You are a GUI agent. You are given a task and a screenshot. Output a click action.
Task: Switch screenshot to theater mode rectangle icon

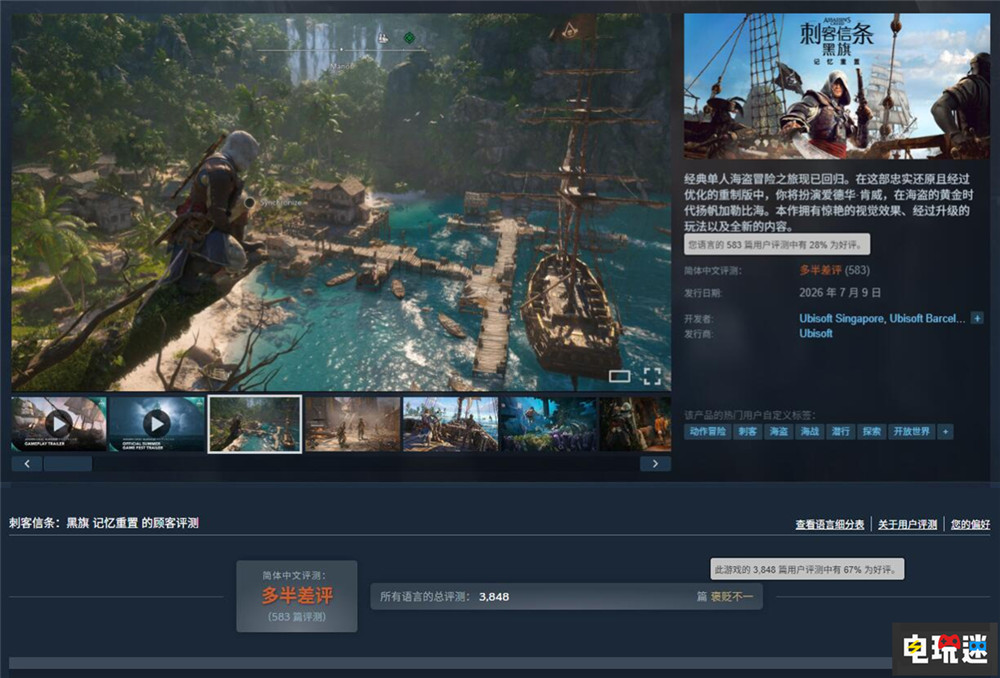coord(619,376)
